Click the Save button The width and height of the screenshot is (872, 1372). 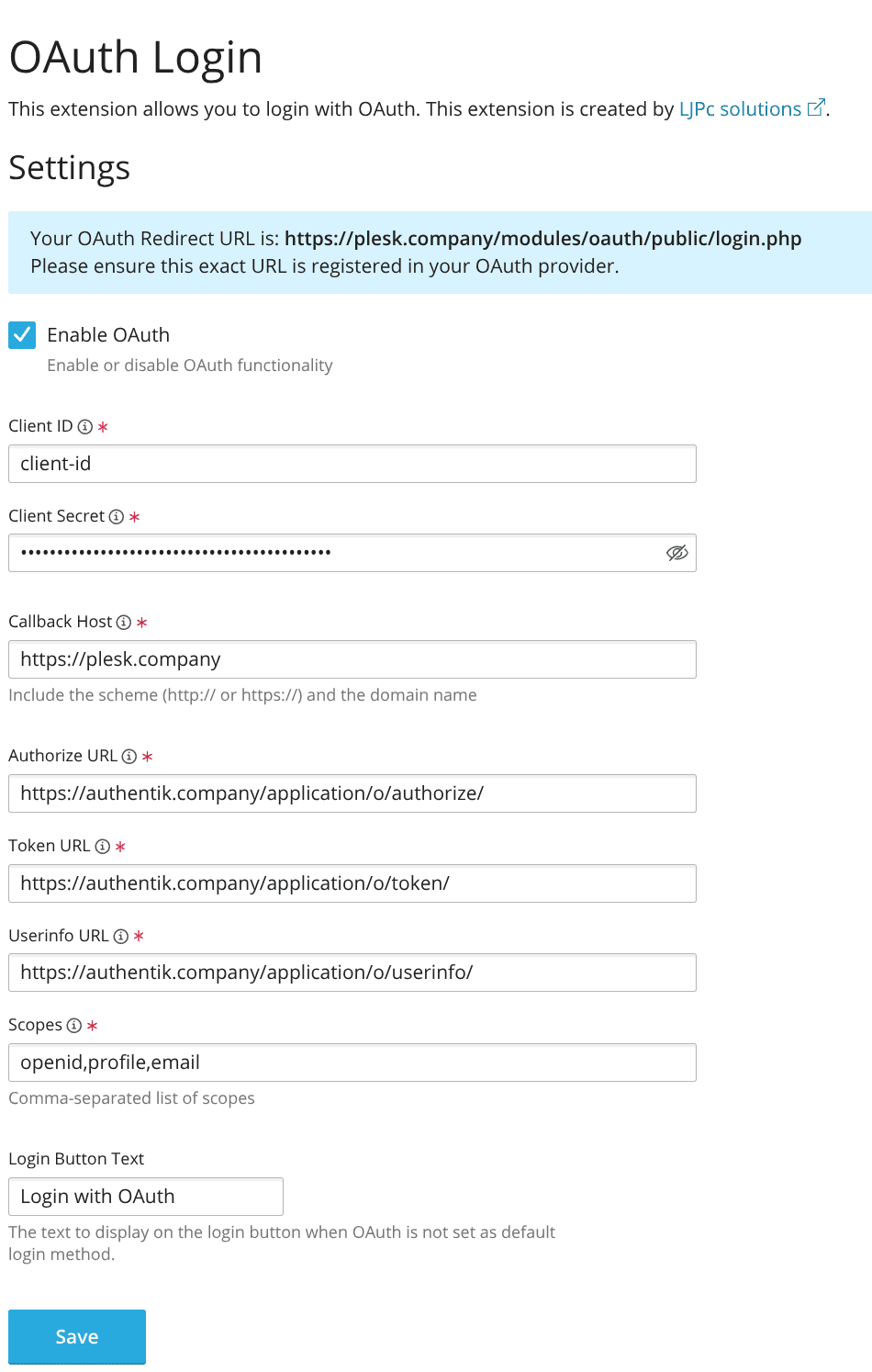(76, 1336)
